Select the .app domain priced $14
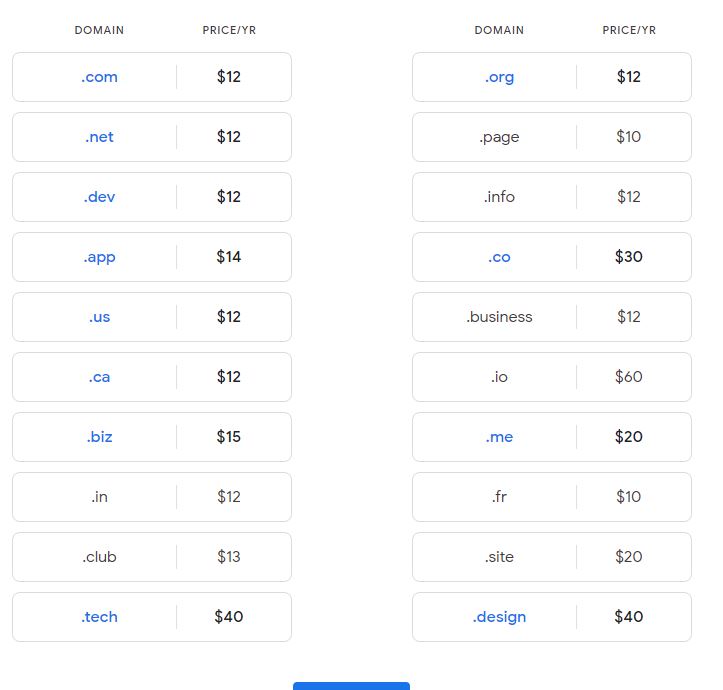Viewport: 723px width, 690px height. click(152, 257)
